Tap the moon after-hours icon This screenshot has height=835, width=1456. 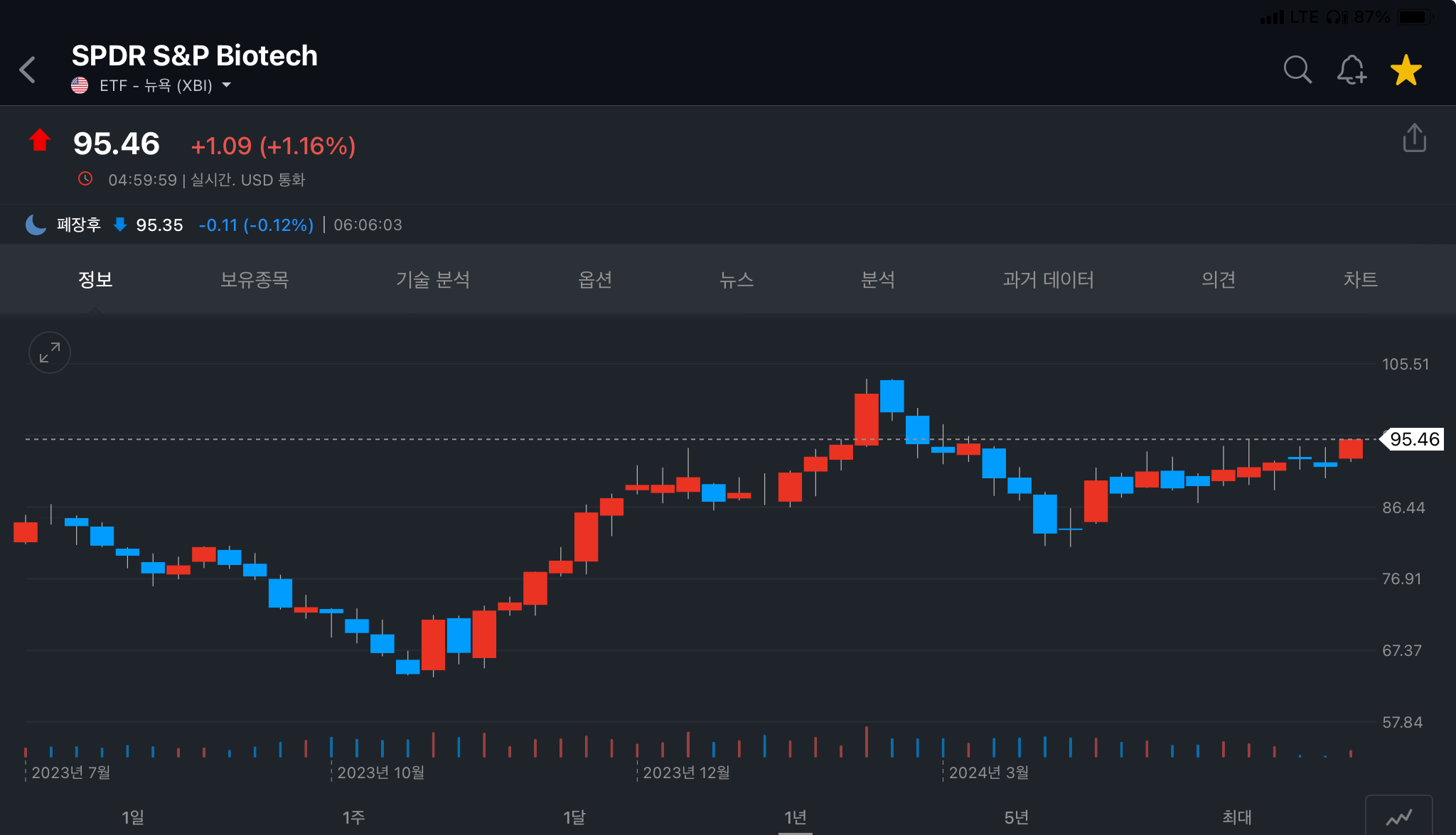36,225
